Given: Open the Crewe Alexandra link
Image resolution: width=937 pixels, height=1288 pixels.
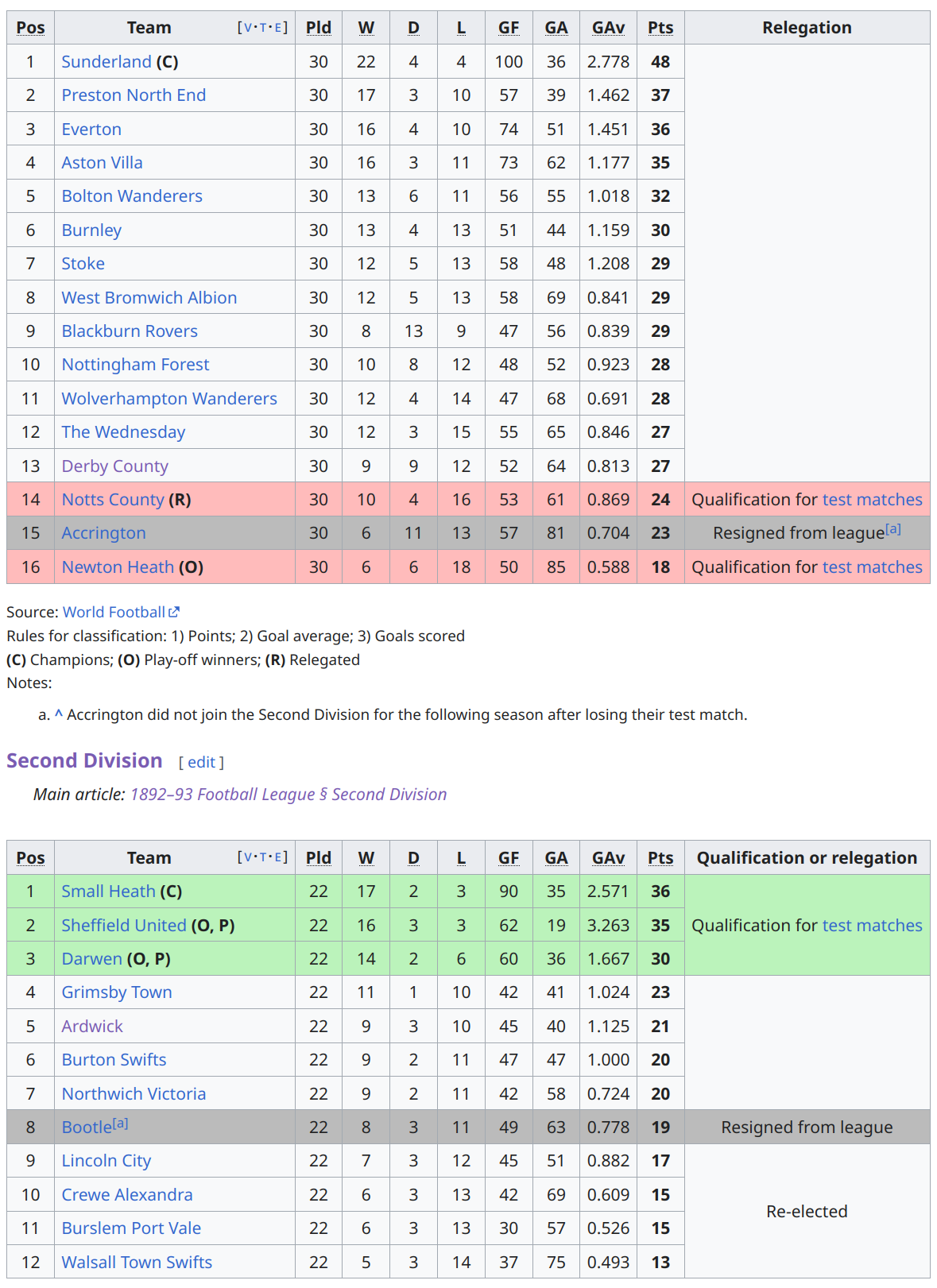Looking at the screenshot, I should tap(127, 1195).
